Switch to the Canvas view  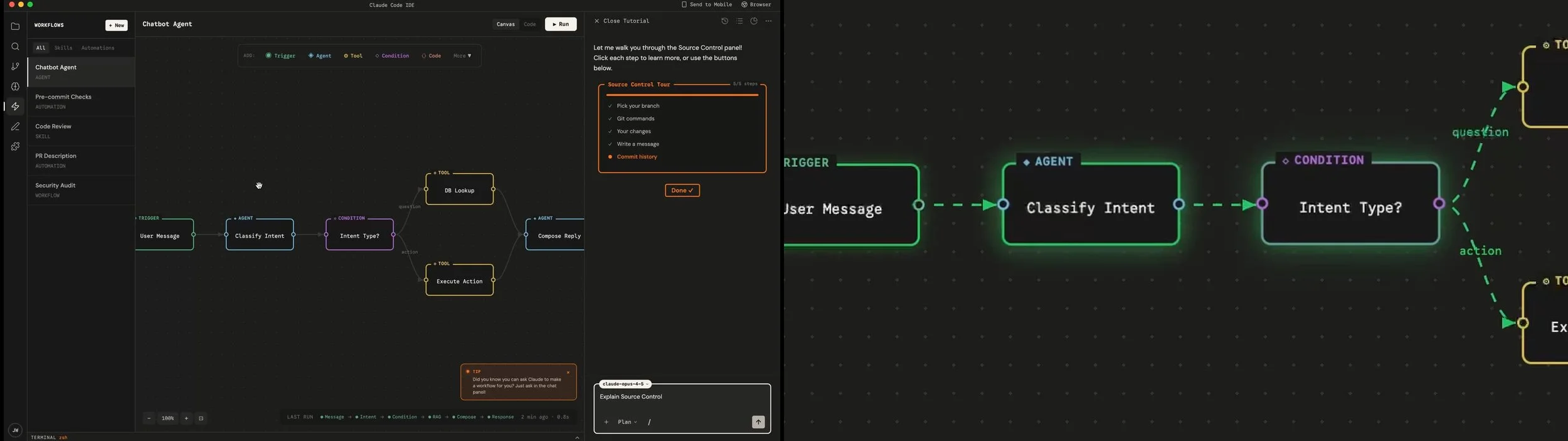coord(506,24)
